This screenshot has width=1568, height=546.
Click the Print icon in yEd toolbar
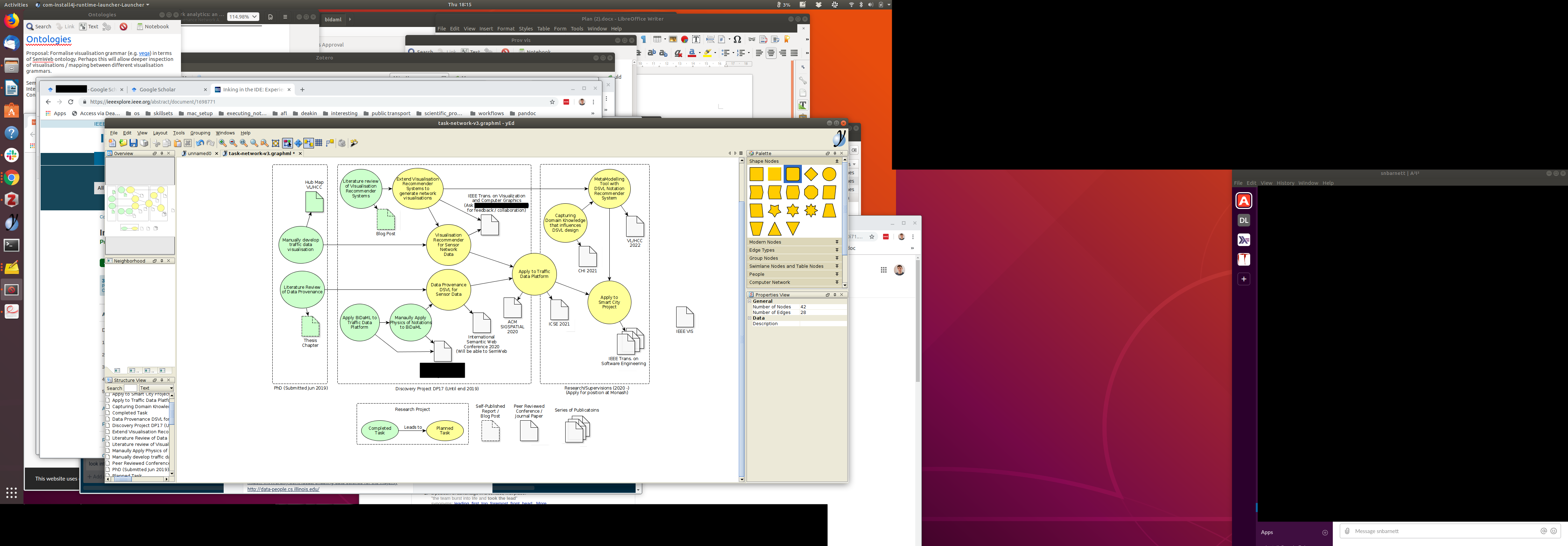143,143
